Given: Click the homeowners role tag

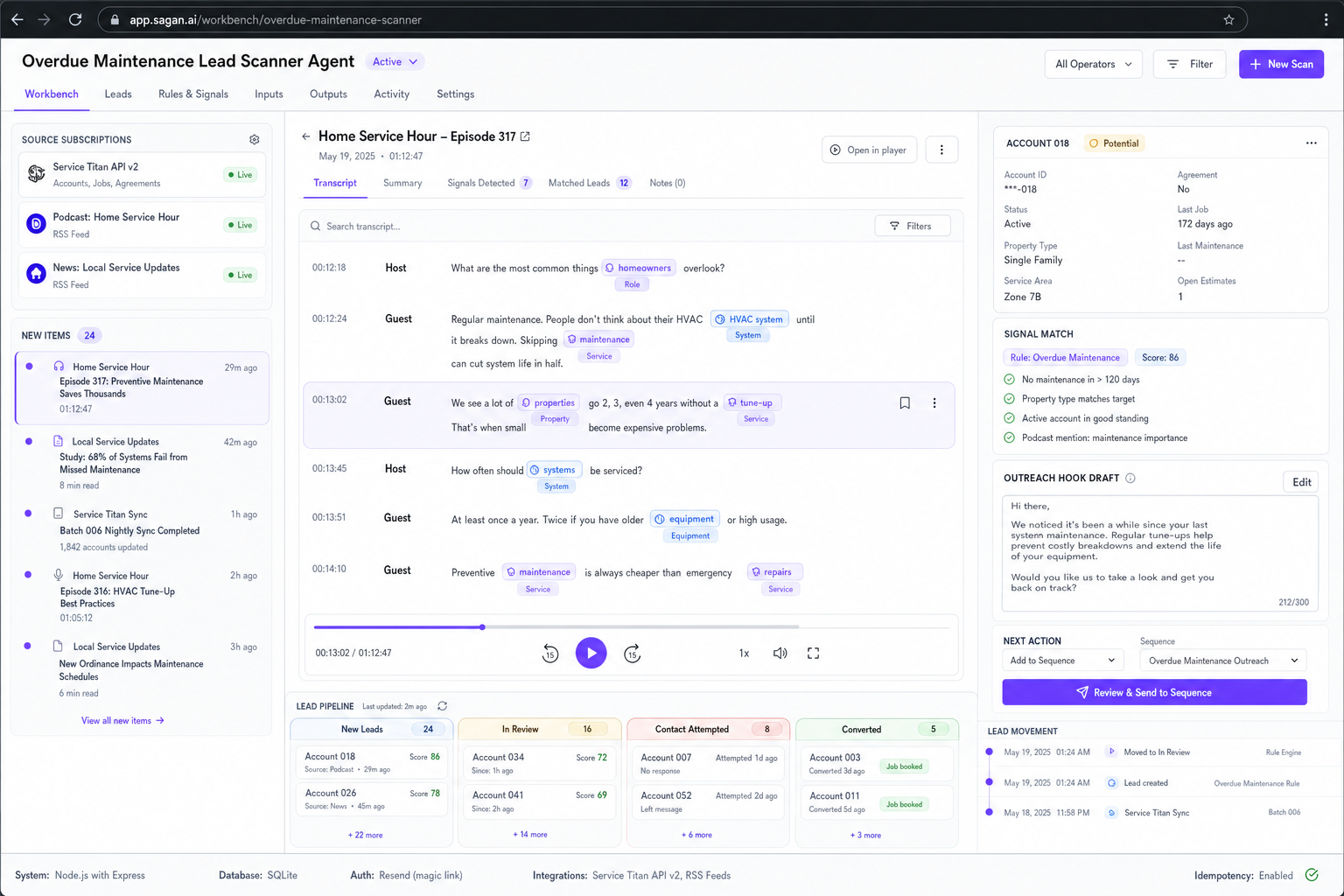Looking at the screenshot, I should pos(639,269).
